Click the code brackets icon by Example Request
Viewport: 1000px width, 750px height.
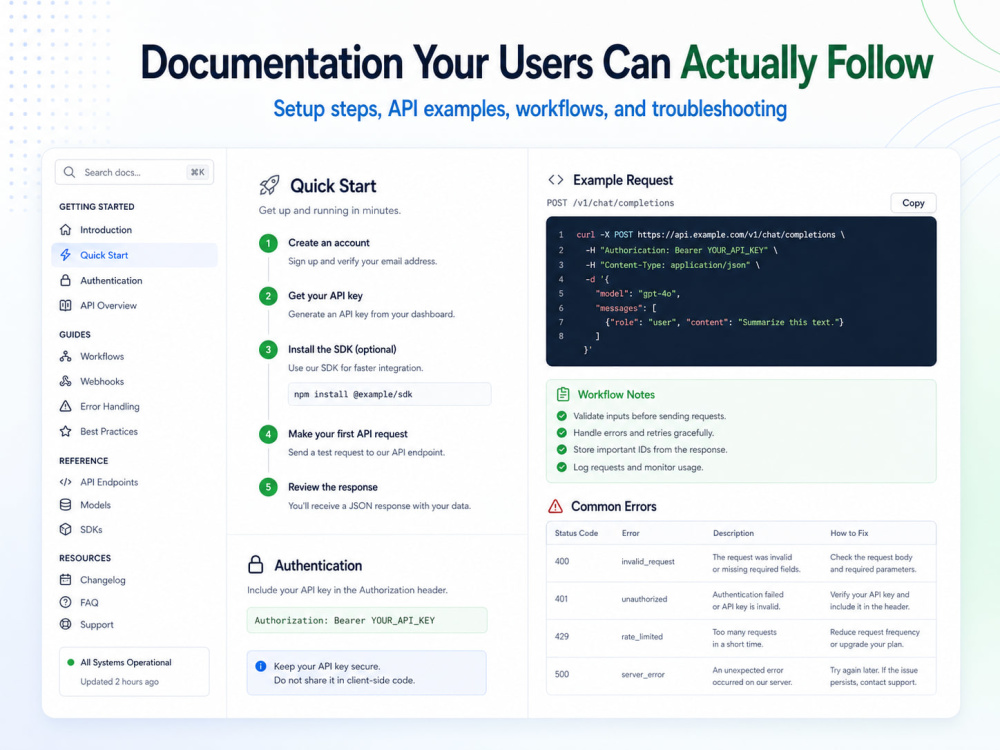[x=555, y=180]
